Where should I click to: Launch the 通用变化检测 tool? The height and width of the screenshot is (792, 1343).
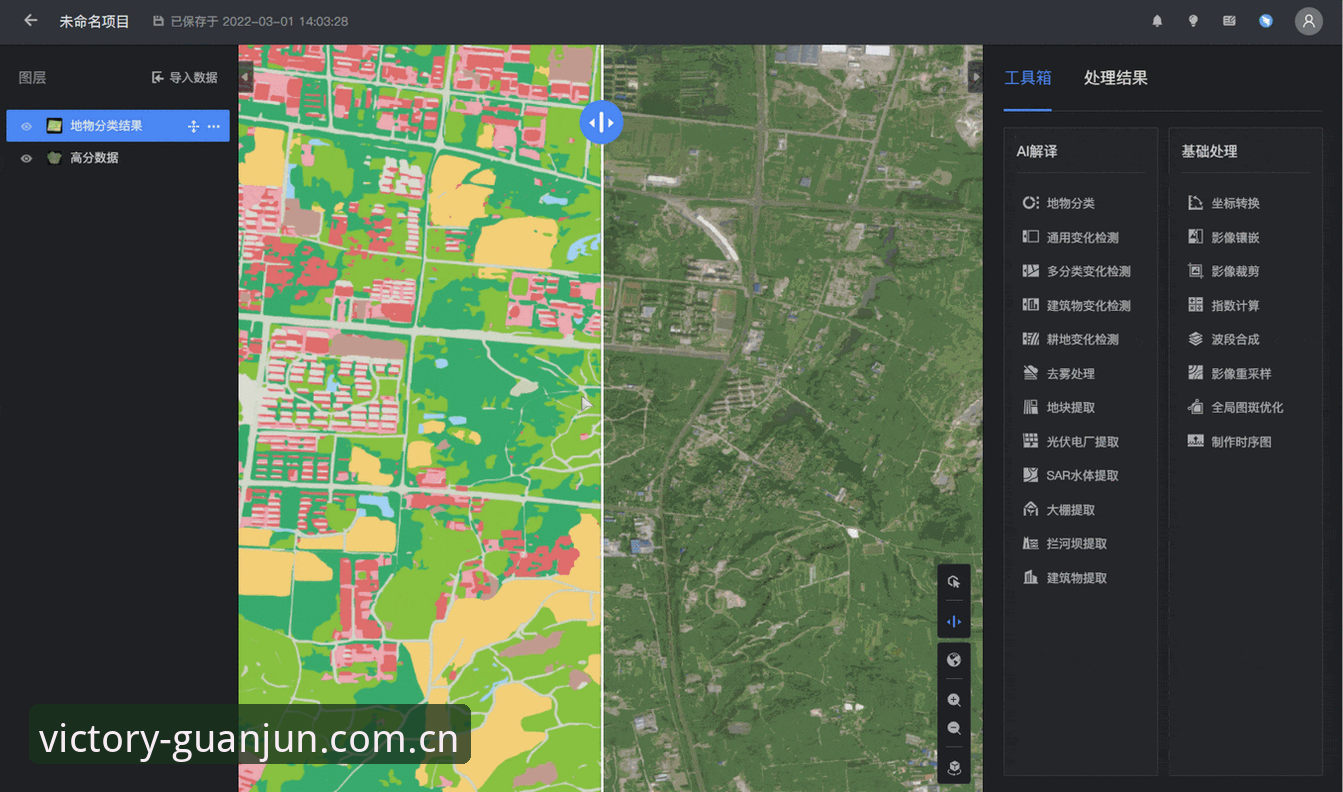pos(1071,237)
